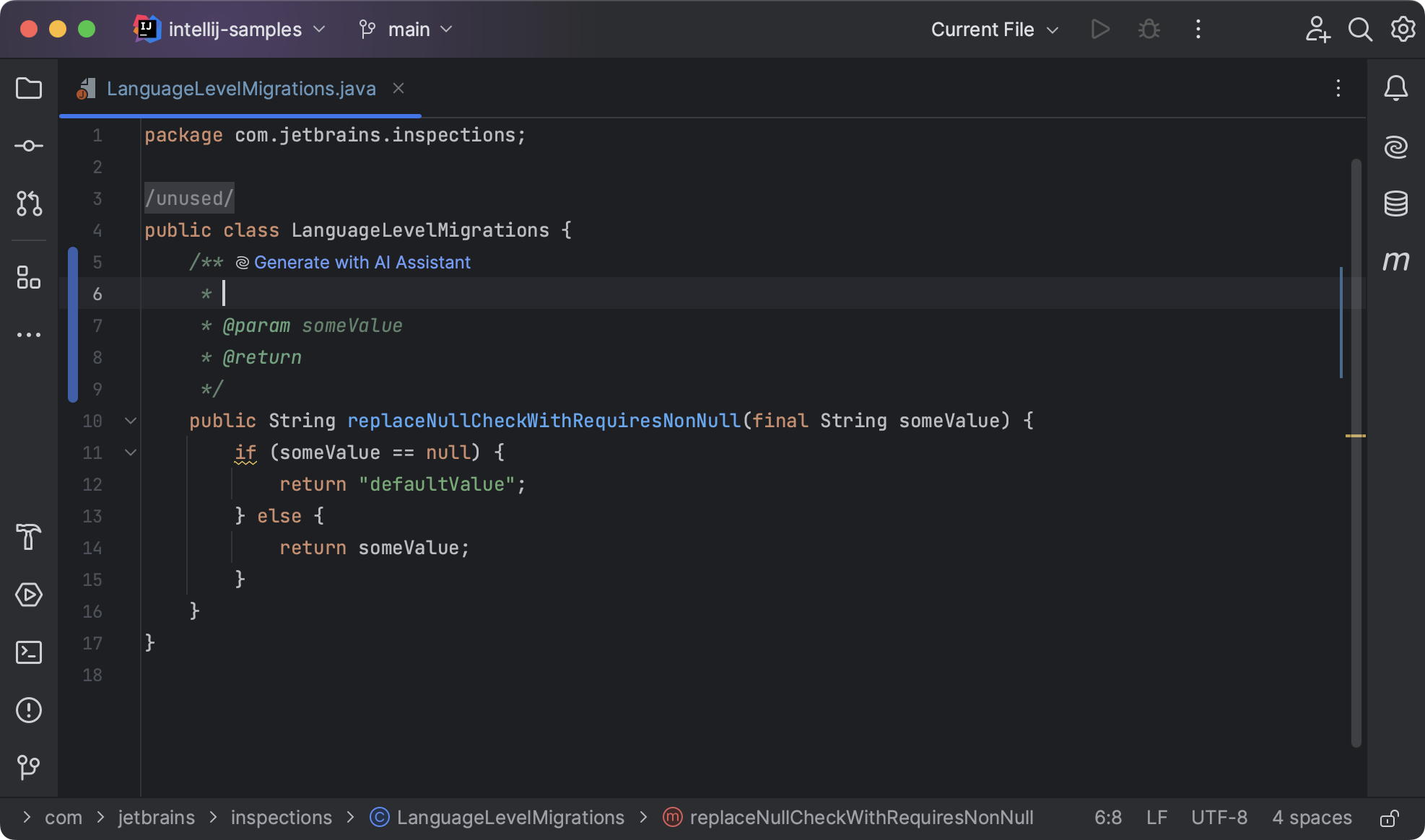Viewport: 1425px width, 840px height.
Task: Select the LanguageLevelMigrations.java tab
Action: point(240,89)
